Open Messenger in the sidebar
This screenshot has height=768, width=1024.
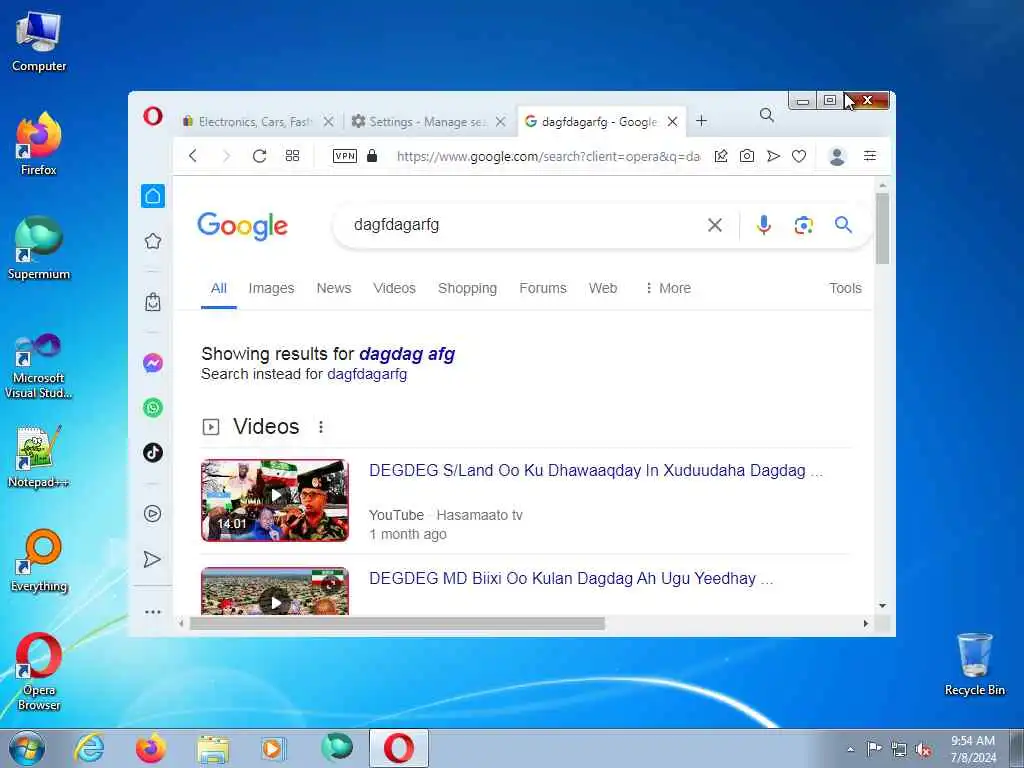point(153,362)
